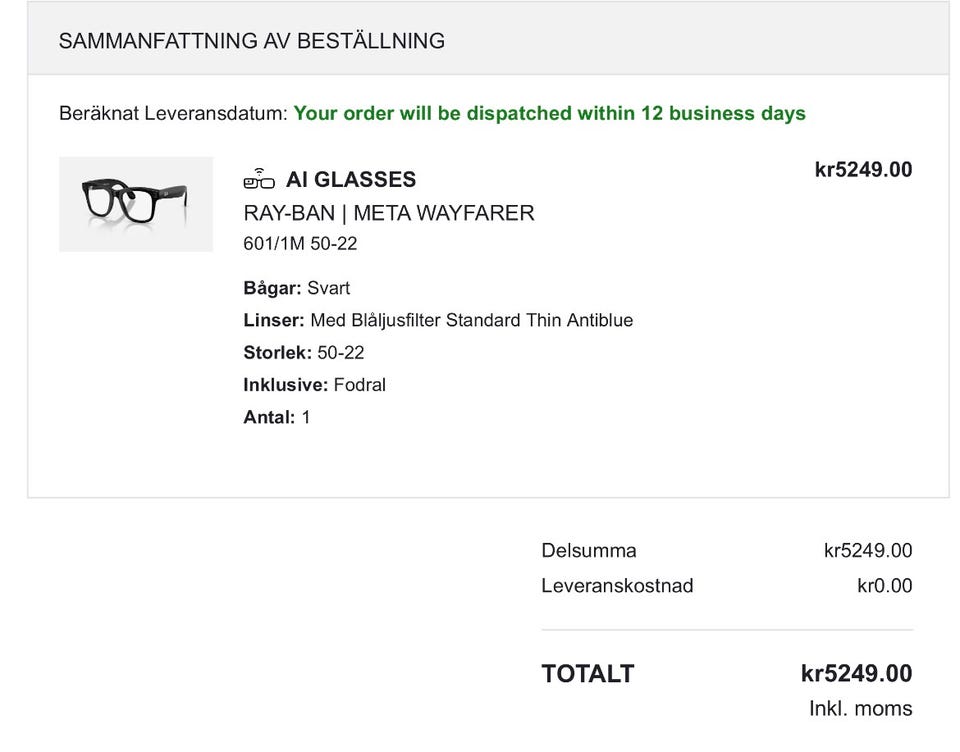Image resolution: width=960 pixels, height=752 pixels.
Task: Click the delivery cost value kr0.00
Action: coord(884,585)
